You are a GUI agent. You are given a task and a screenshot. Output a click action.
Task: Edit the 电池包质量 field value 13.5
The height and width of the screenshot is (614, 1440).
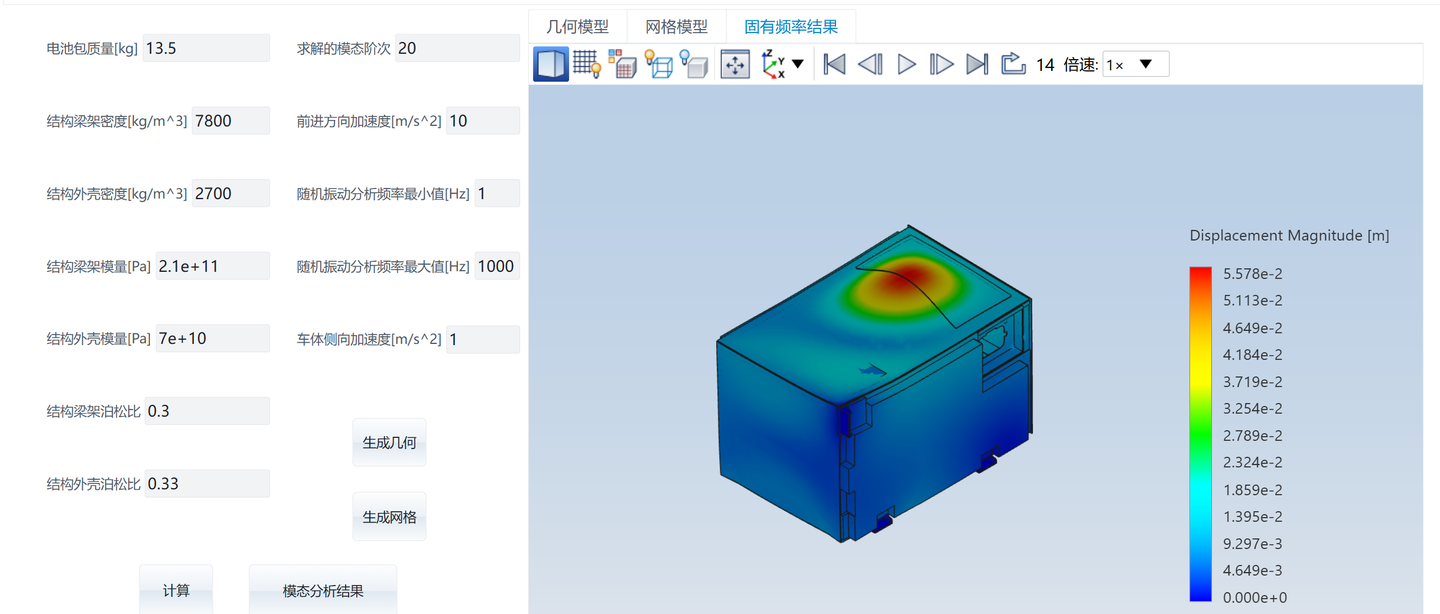(206, 48)
